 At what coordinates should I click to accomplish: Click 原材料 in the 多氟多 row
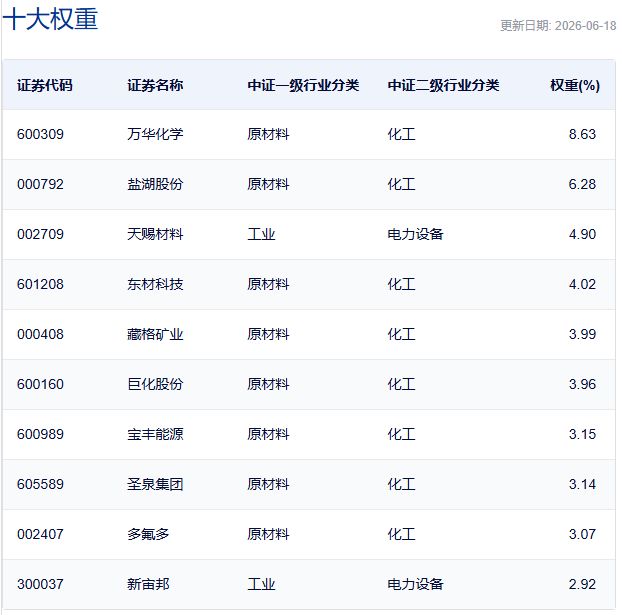tap(268, 534)
